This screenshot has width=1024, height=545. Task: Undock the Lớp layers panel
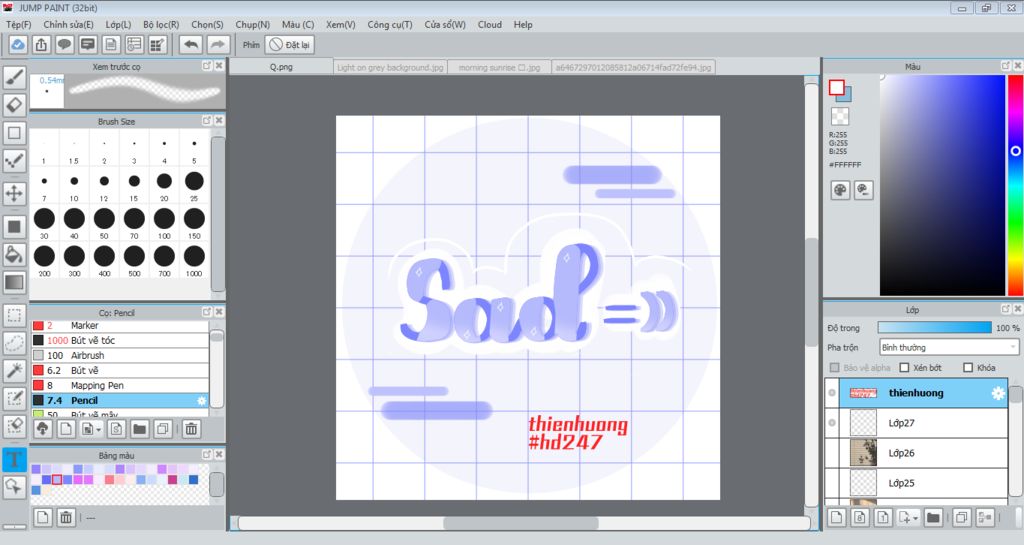[x=1006, y=309]
